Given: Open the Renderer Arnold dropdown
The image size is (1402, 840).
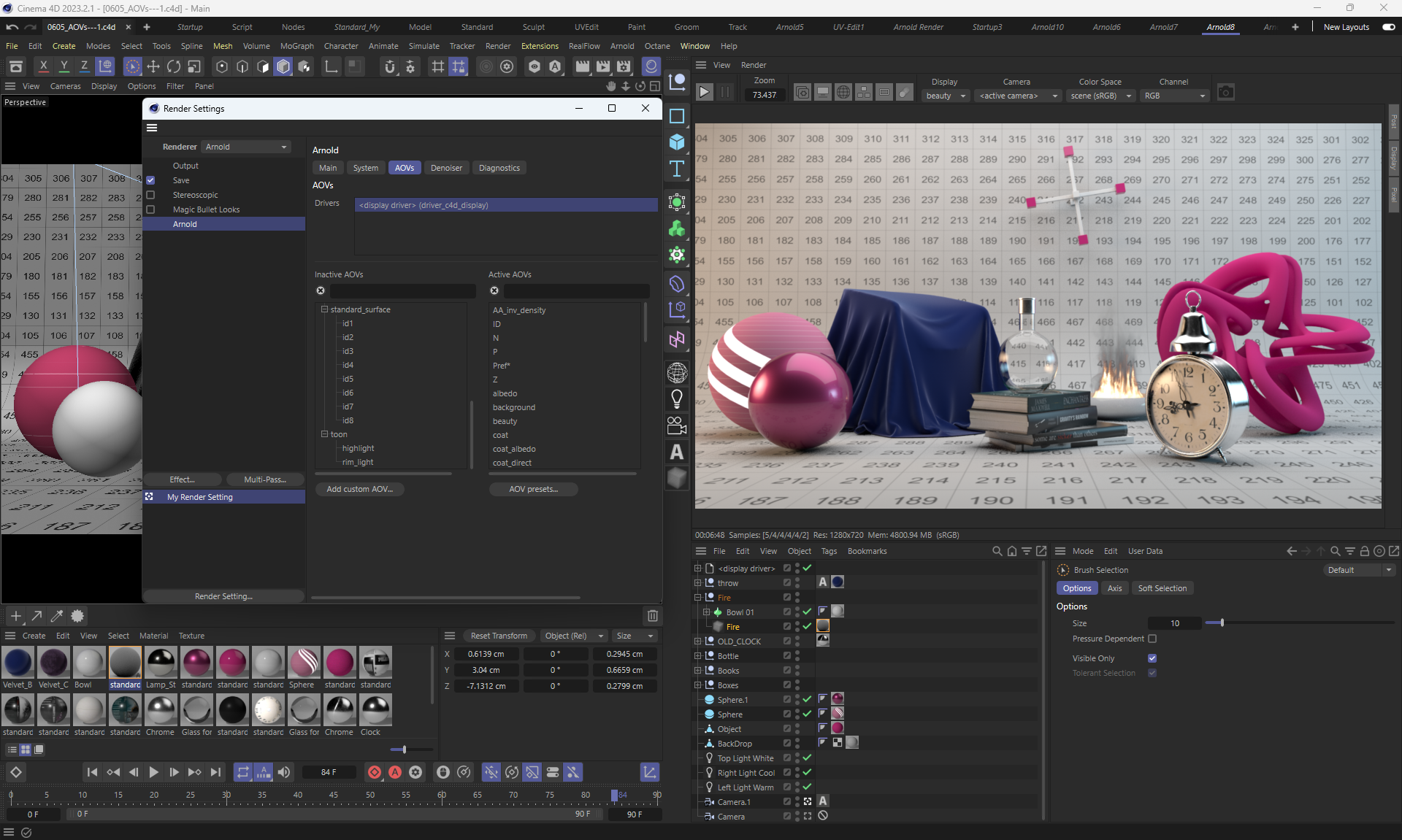Looking at the screenshot, I should point(246,147).
